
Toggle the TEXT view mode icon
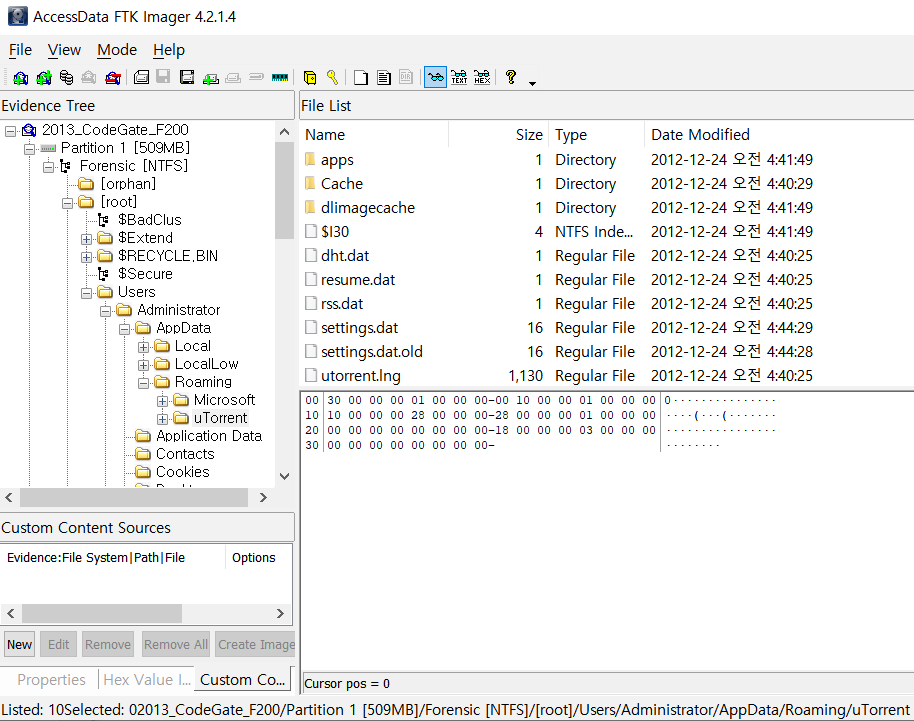(x=459, y=77)
